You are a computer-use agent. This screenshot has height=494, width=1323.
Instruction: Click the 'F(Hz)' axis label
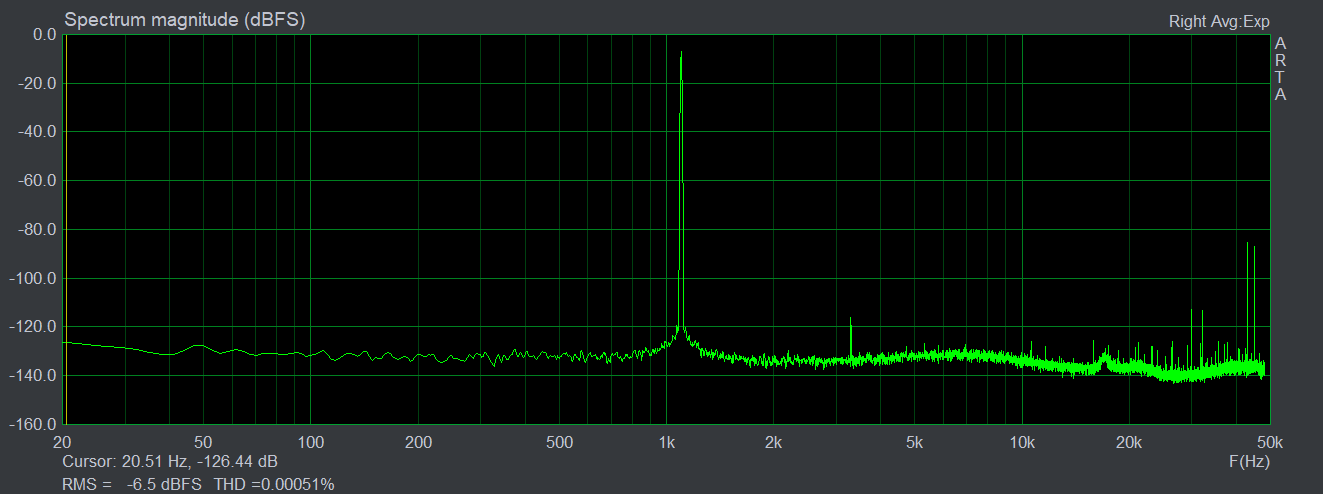pos(1249,461)
